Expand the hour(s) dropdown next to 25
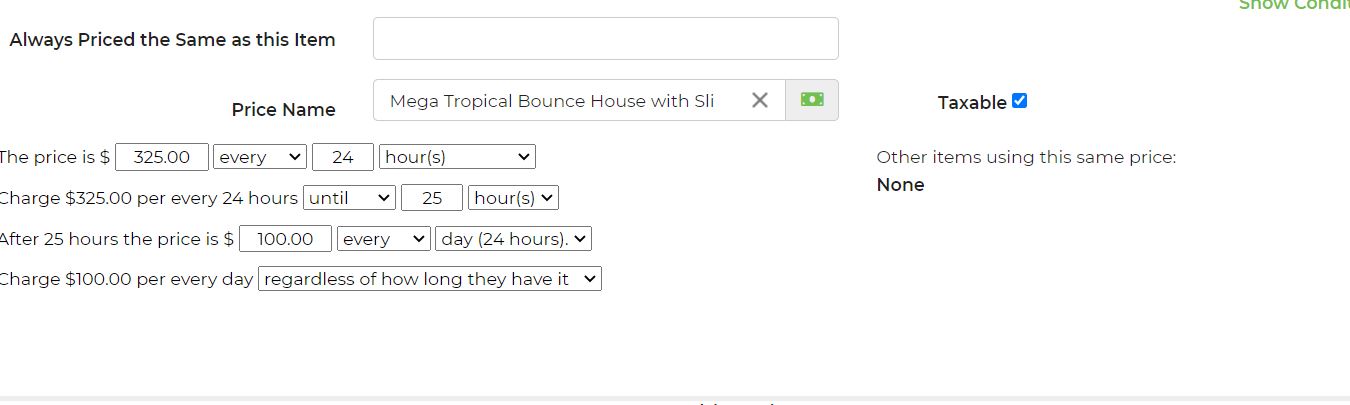This screenshot has height=405, width=1350. click(x=513, y=198)
